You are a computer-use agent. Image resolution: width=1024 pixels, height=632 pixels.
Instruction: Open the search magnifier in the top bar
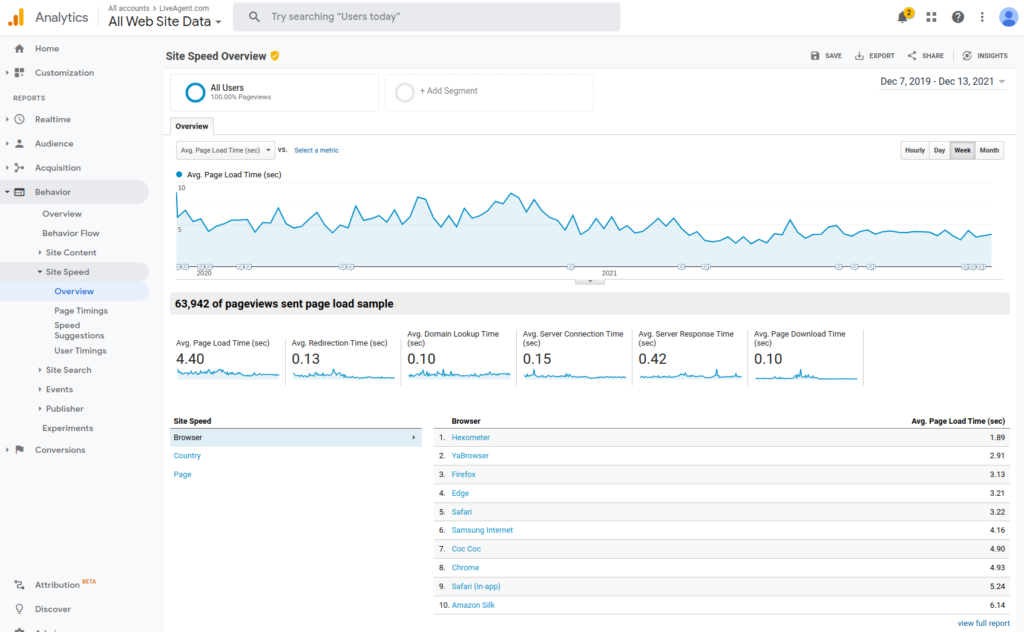pos(253,16)
